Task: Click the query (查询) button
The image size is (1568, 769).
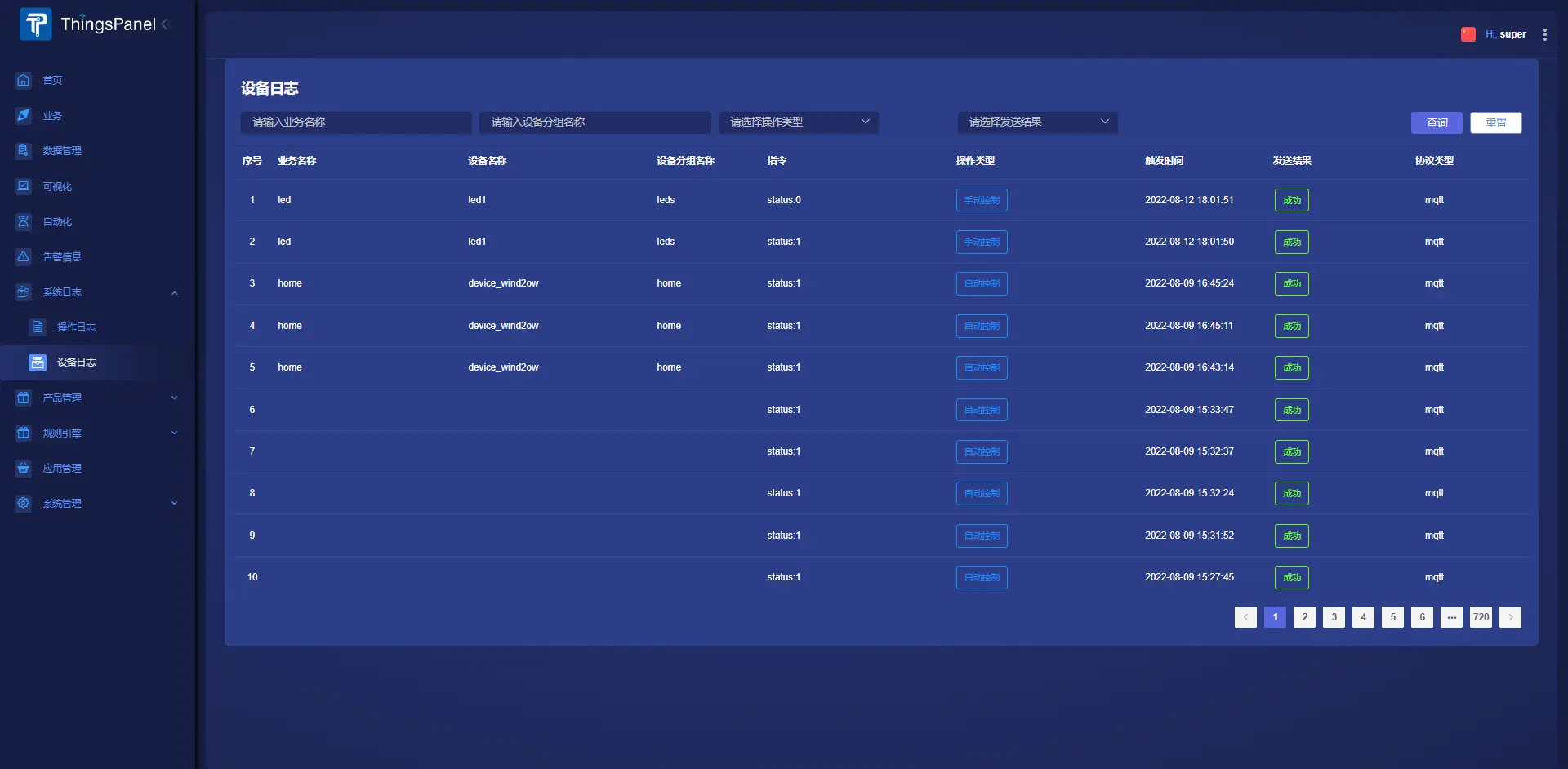Action: coord(1436,123)
